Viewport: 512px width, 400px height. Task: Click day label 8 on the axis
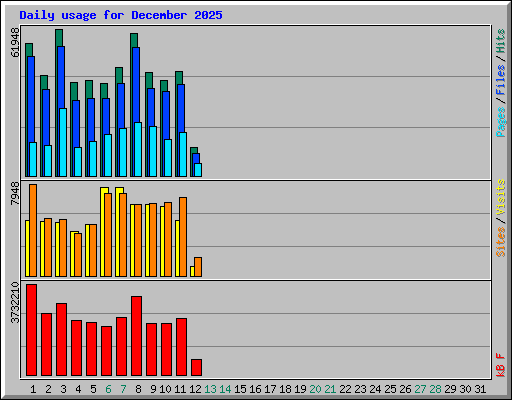138,389
